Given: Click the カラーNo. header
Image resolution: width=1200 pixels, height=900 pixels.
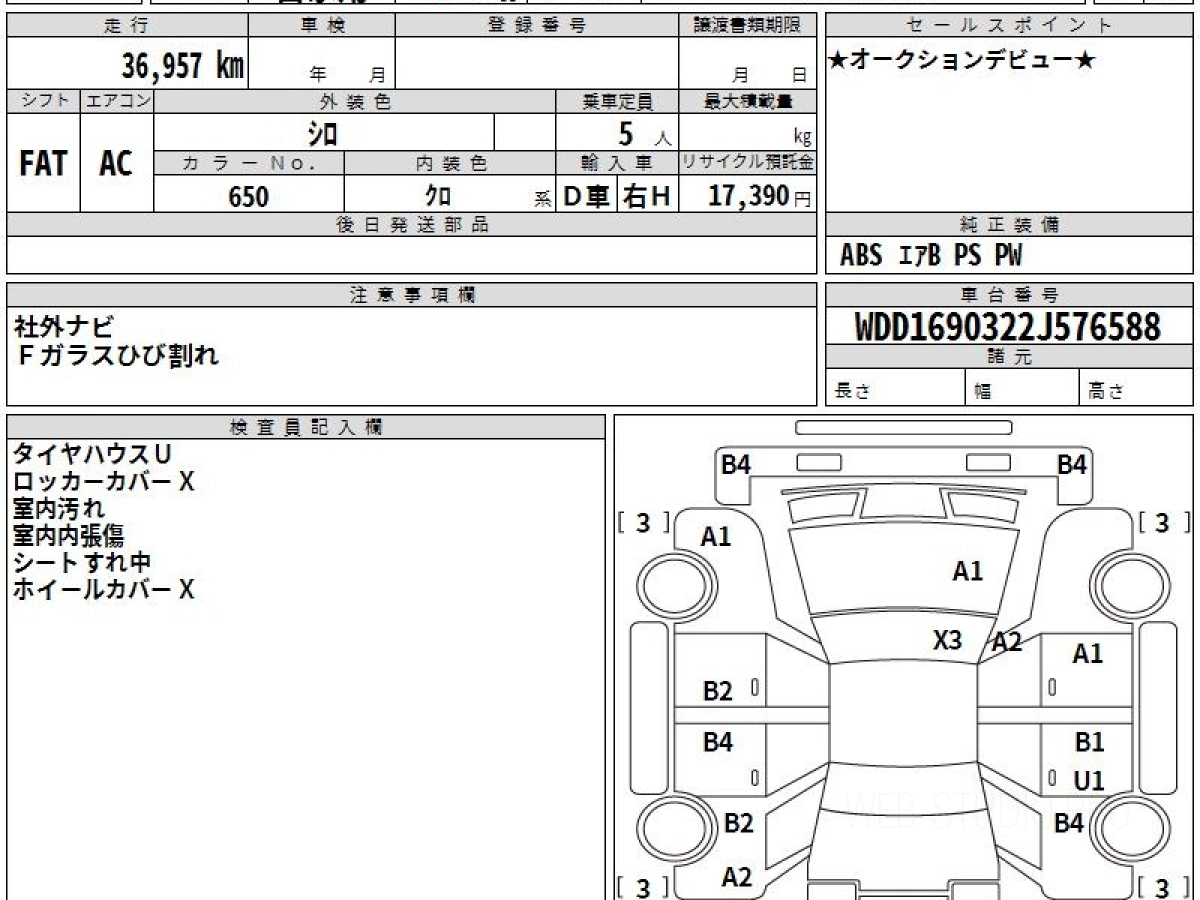Looking at the screenshot, I should (249, 163).
